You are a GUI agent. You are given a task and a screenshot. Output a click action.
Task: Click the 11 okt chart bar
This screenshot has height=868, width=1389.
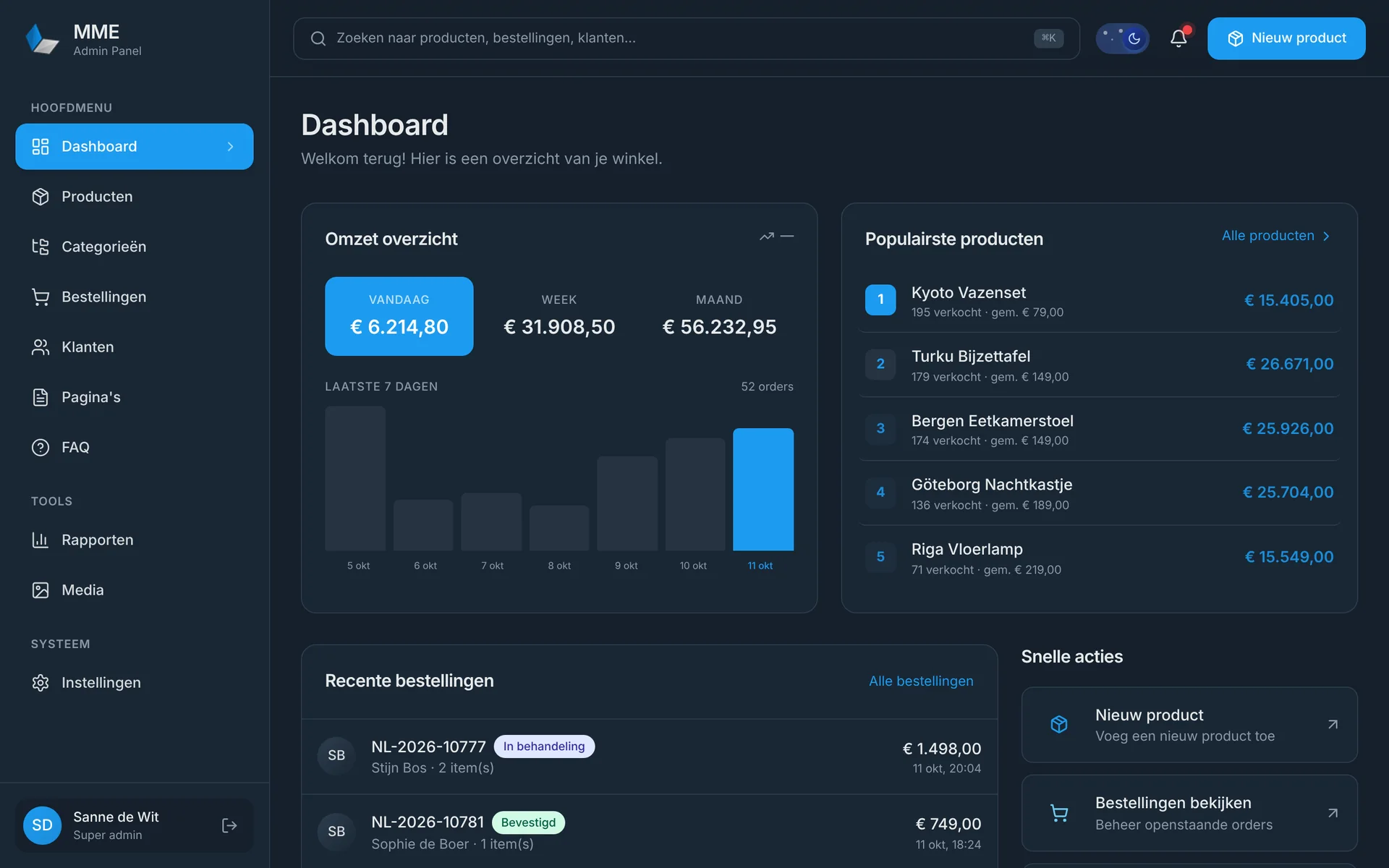[x=763, y=490]
